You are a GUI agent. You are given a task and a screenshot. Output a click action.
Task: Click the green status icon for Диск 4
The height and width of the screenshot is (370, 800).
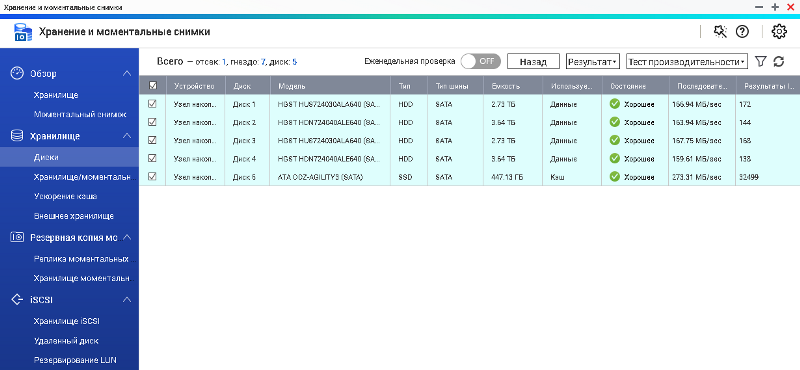615,159
